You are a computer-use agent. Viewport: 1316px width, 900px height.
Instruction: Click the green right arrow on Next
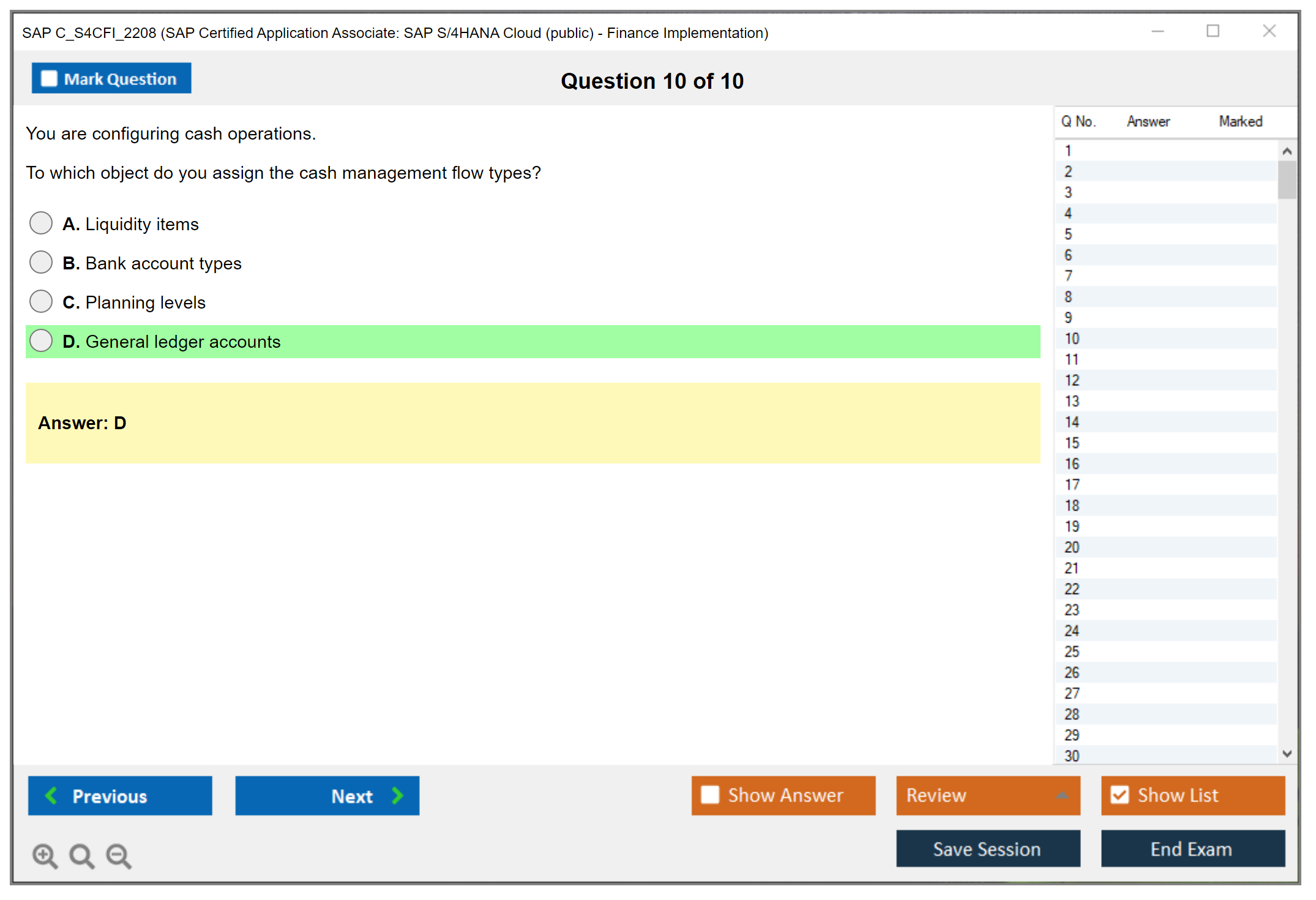tap(397, 795)
